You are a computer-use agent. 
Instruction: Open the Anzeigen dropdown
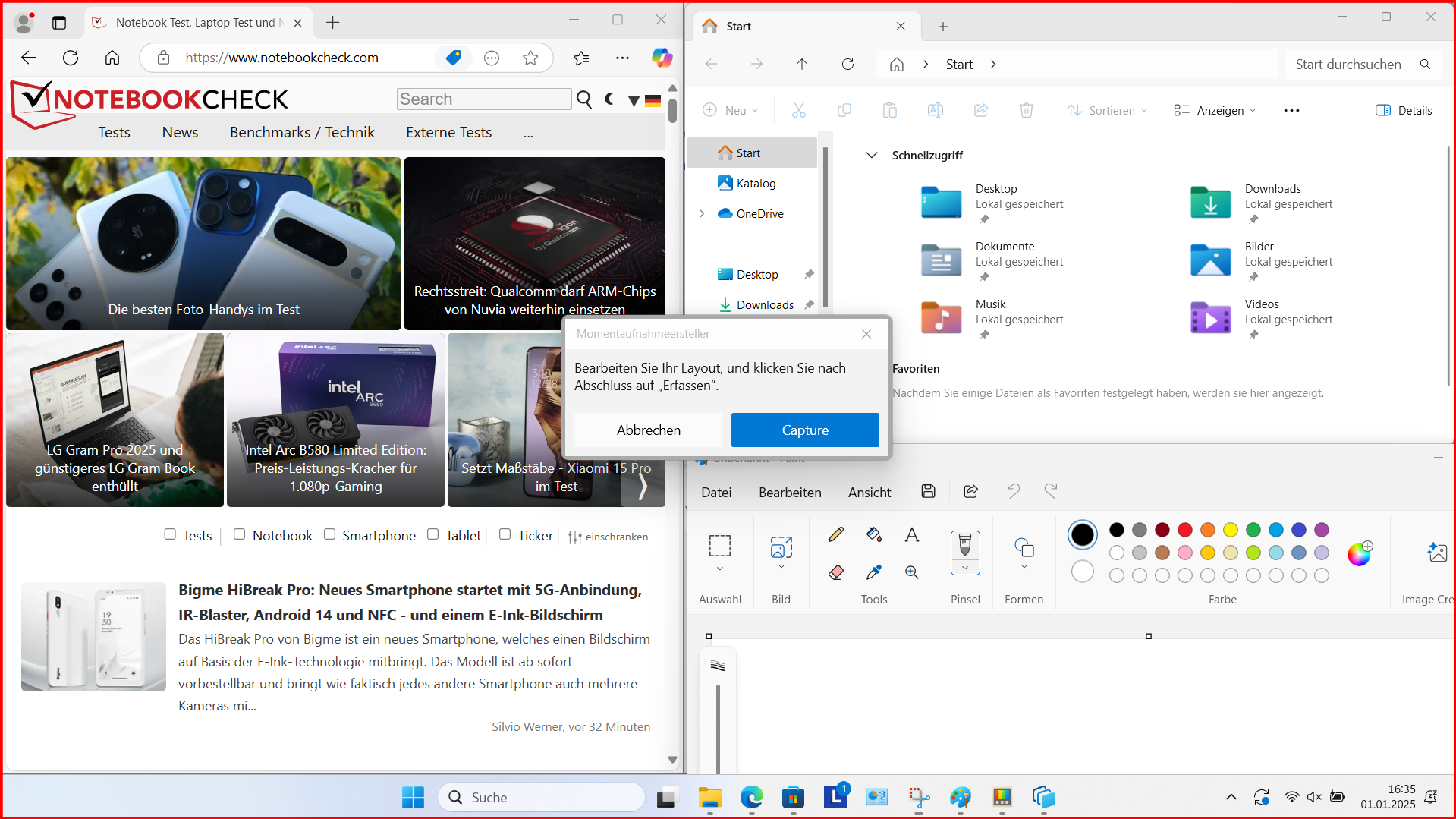pyautogui.click(x=1215, y=110)
